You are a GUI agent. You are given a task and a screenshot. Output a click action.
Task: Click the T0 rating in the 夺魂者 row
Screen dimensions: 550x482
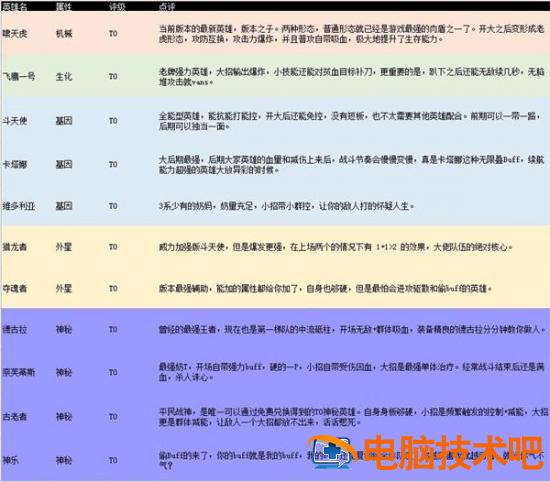tap(113, 289)
